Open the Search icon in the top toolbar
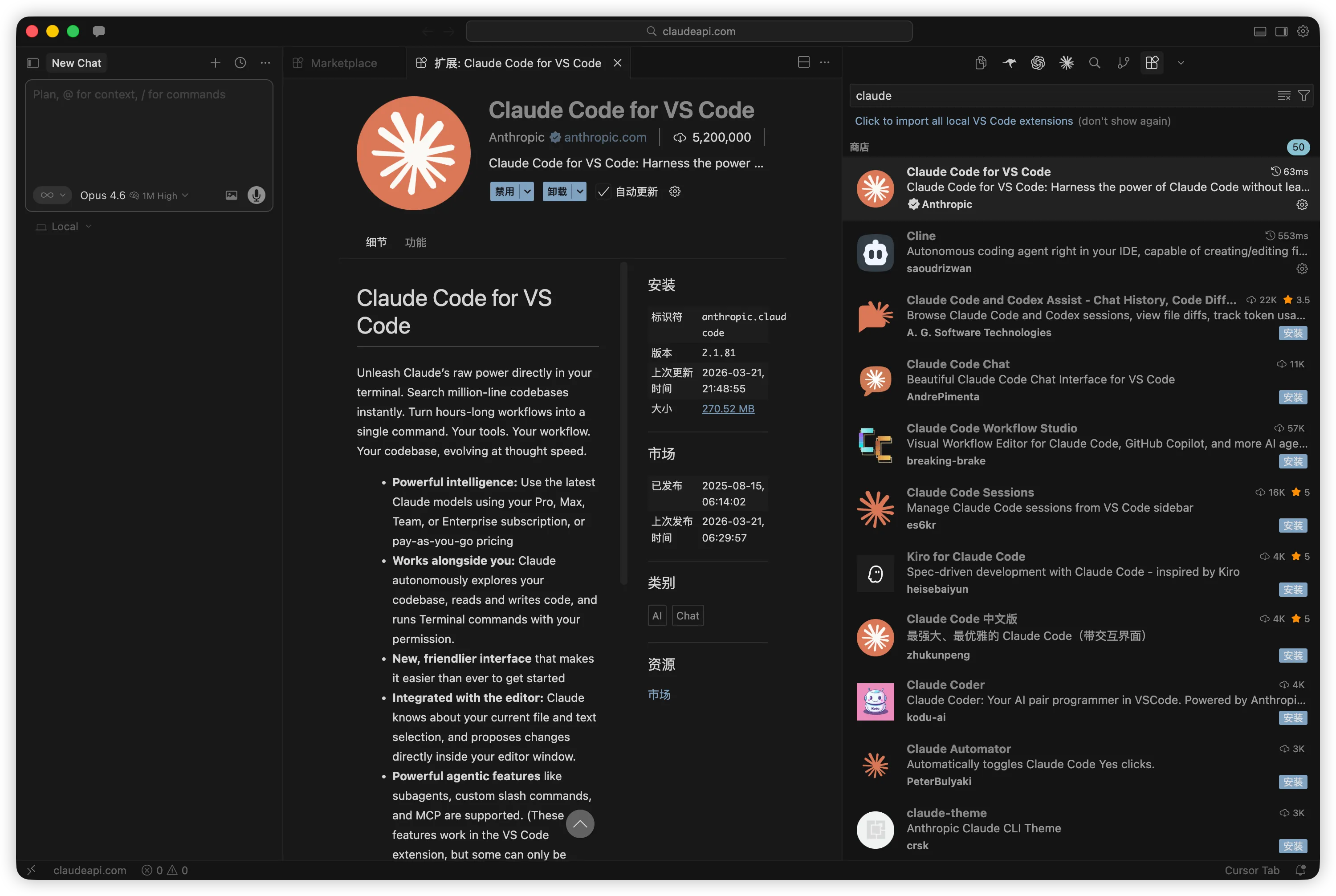Viewport: 1336px width, 896px height. coord(1094,63)
